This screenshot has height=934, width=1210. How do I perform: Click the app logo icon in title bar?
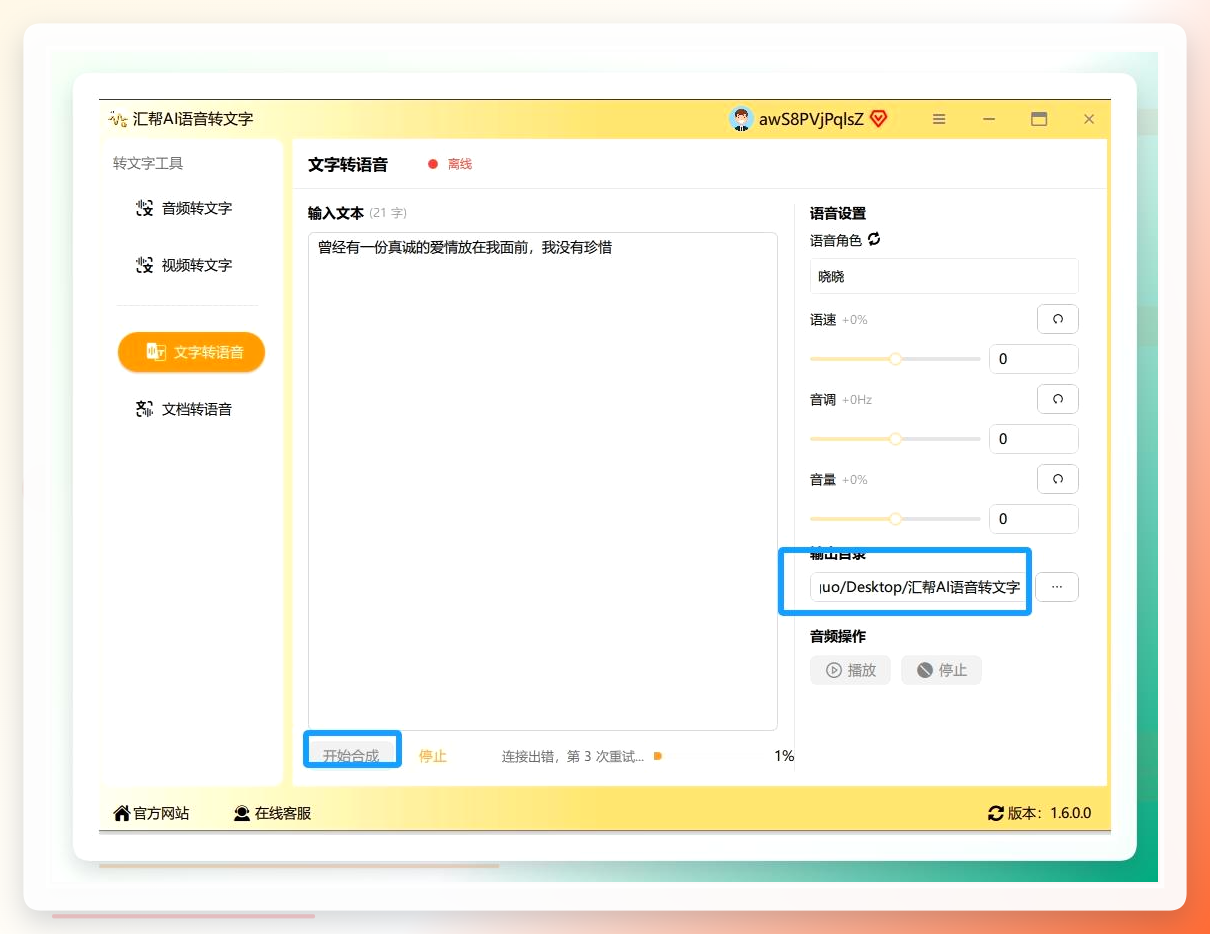(119, 119)
